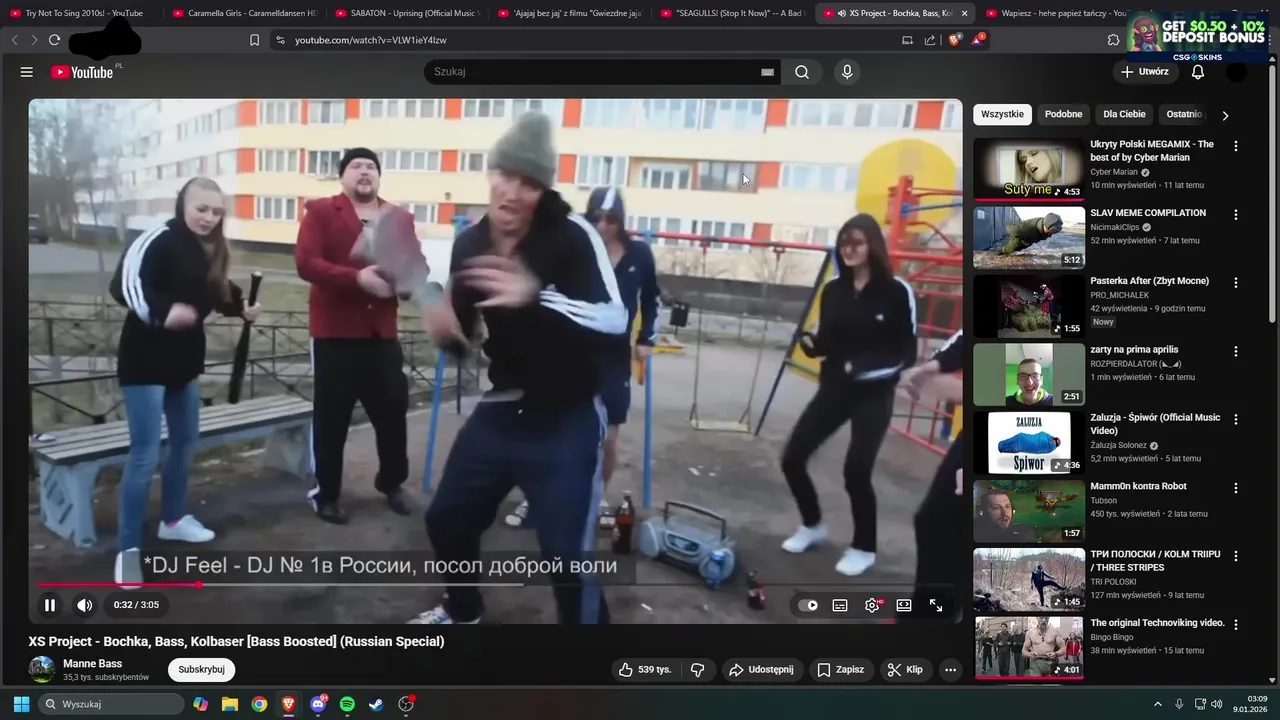Open options for Zaluzja - Śpiwór video
Viewport: 1280px width, 720px height.
click(1236, 419)
